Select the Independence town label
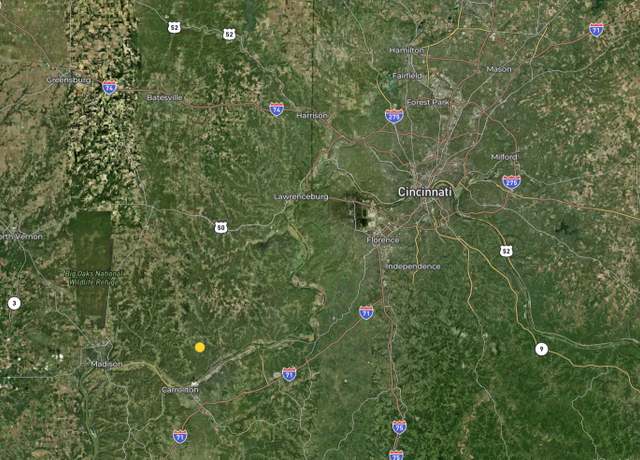This screenshot has width=640, height=460. 413,267
